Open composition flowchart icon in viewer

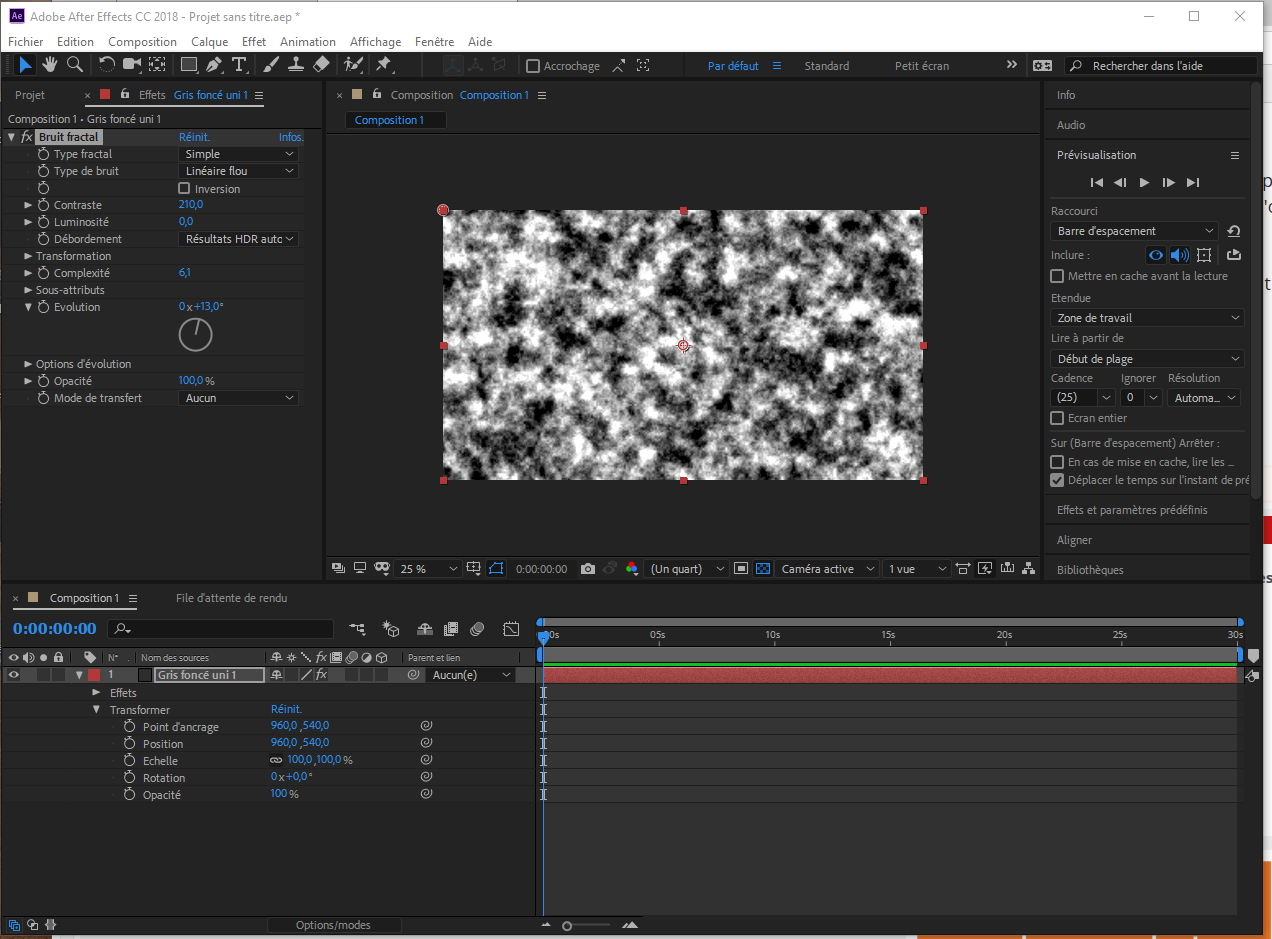click(x=1029, y=569)
